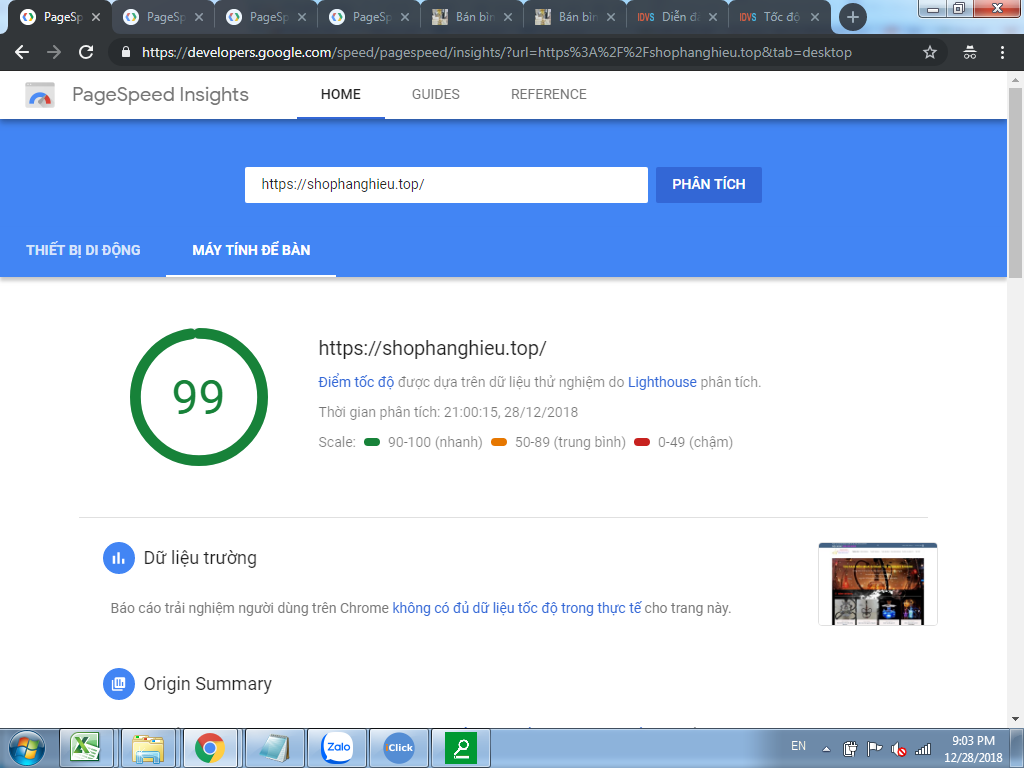Screen dimensions: 1024x768
Task: Select the THIẾT BỊ DI ĐỘNG tab
Action: [x=83, y=250]
